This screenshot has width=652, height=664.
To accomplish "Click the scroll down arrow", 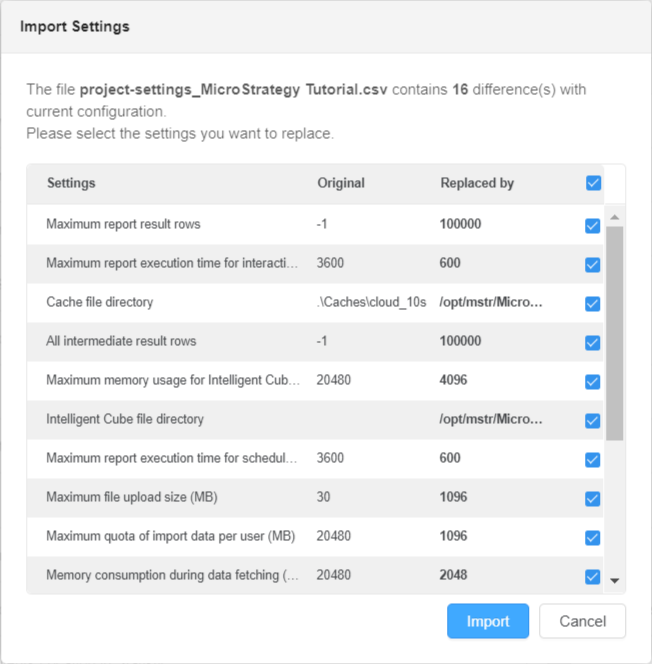I will point(614,580).
